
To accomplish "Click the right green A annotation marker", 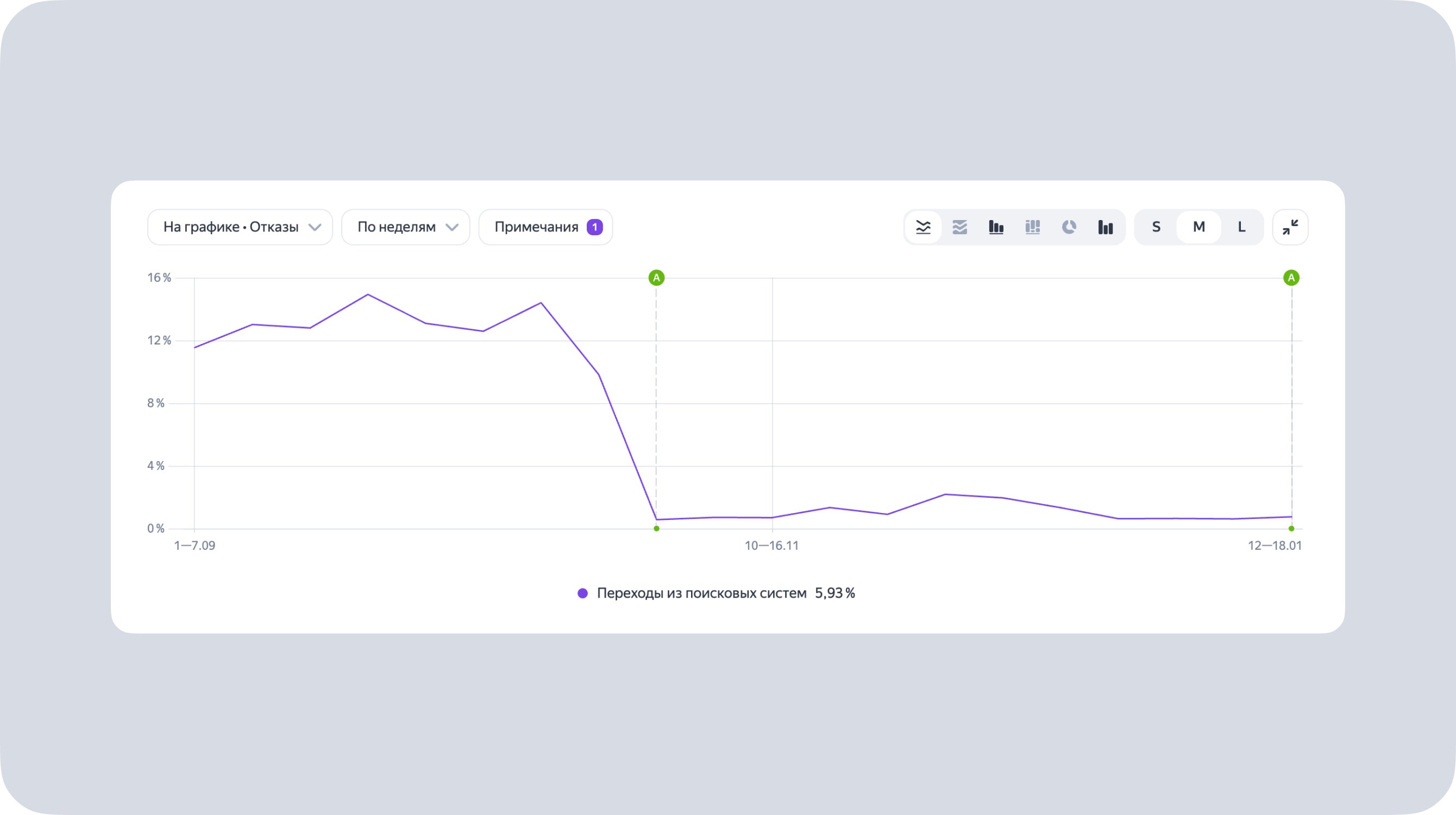I will 1291,278.
